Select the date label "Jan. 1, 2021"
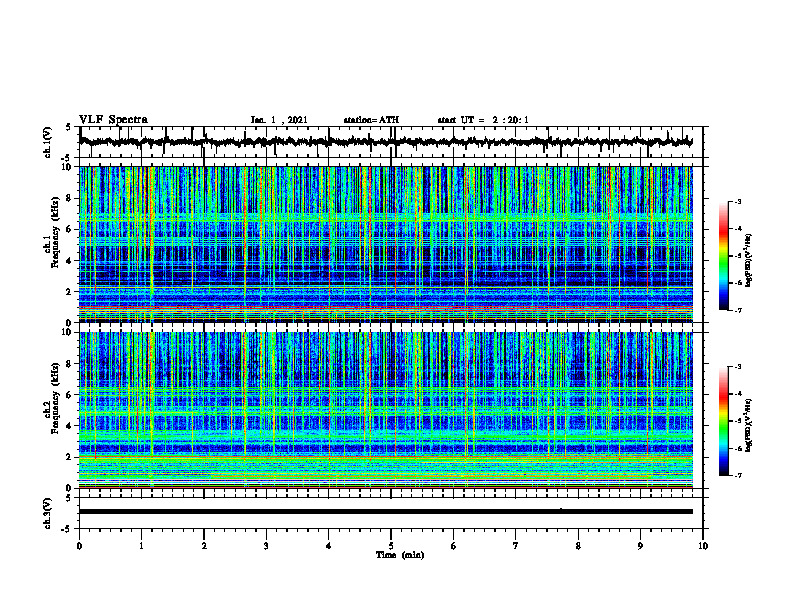 point(279,120)
